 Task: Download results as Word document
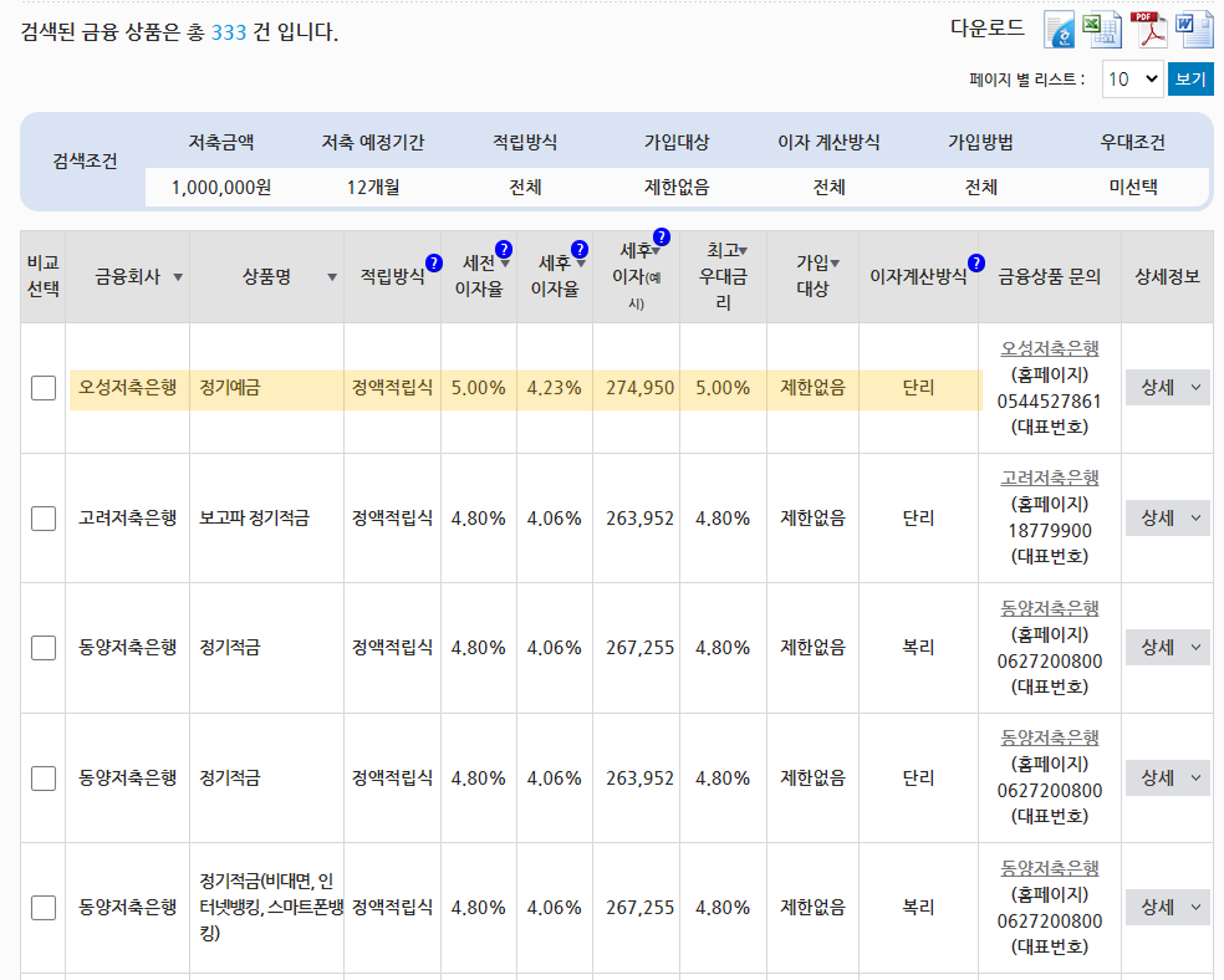coord(1194,30)
